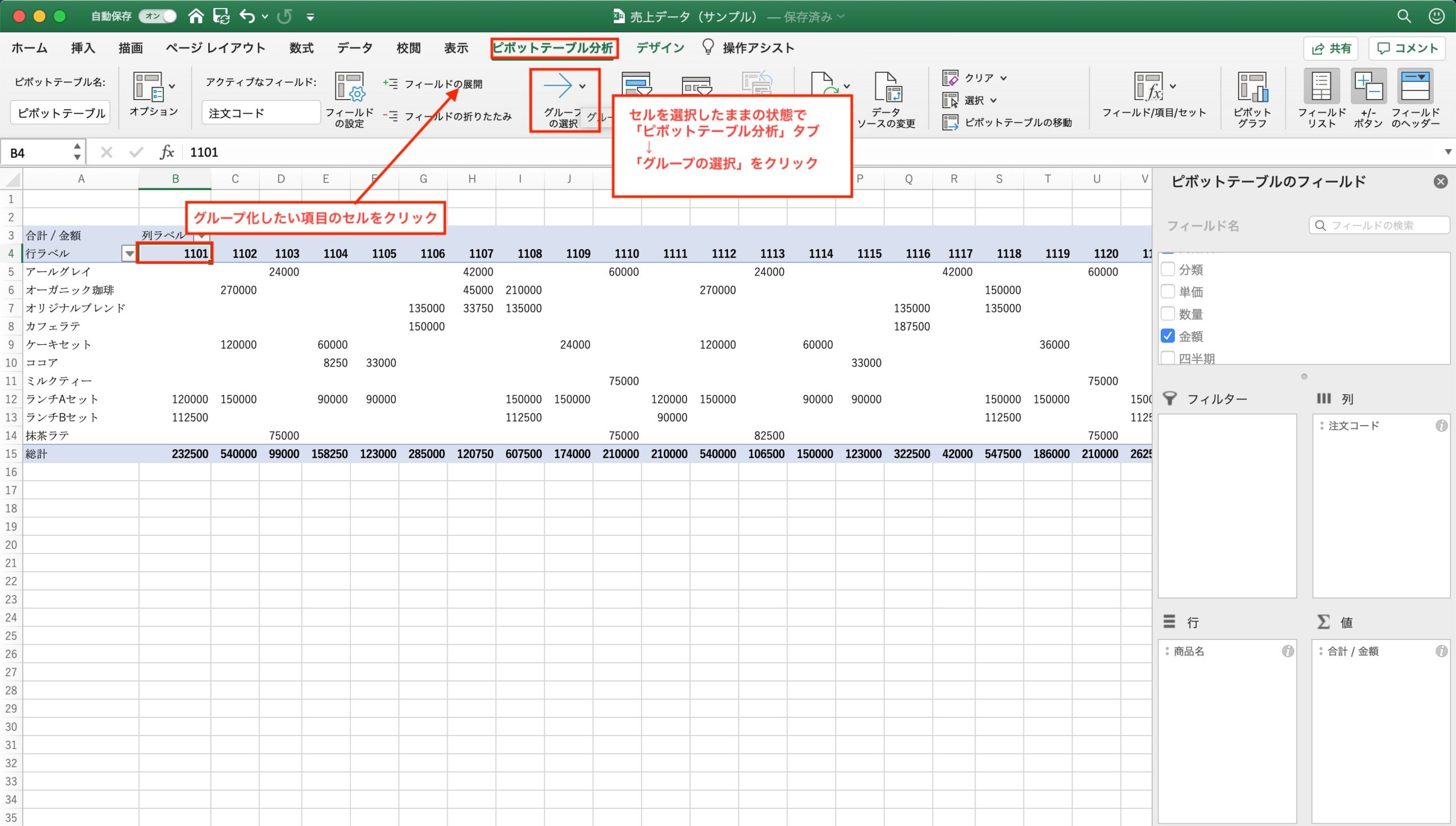Toggle Field Headers (フィールドのヘッダー) icon
The width and height of the screenshot is (1456, 826).
1415,87
